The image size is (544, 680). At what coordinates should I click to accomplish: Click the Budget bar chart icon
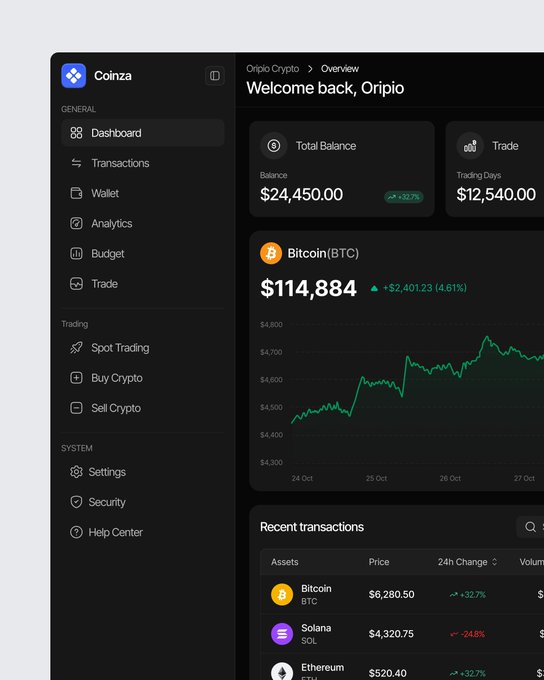point(76,253)
